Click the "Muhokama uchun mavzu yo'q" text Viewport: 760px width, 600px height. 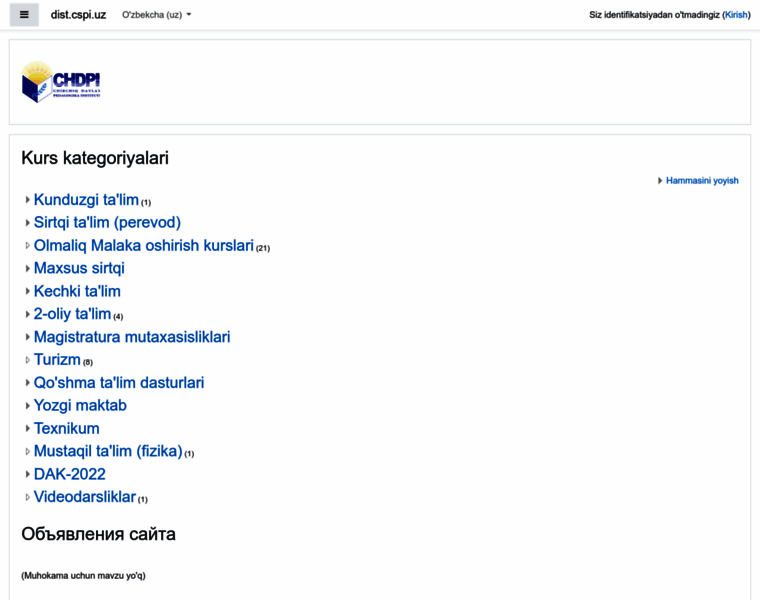tap(83, 576)
